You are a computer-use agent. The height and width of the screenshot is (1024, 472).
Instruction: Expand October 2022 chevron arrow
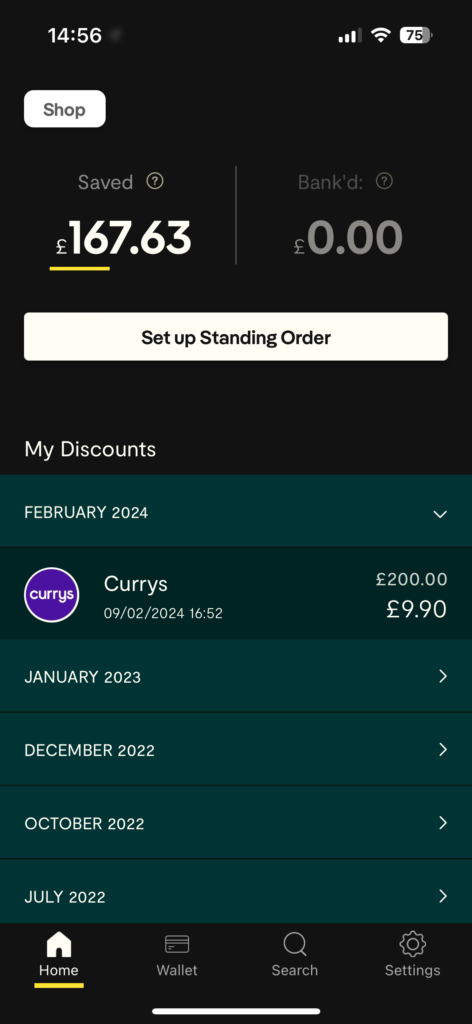[443, 822]
